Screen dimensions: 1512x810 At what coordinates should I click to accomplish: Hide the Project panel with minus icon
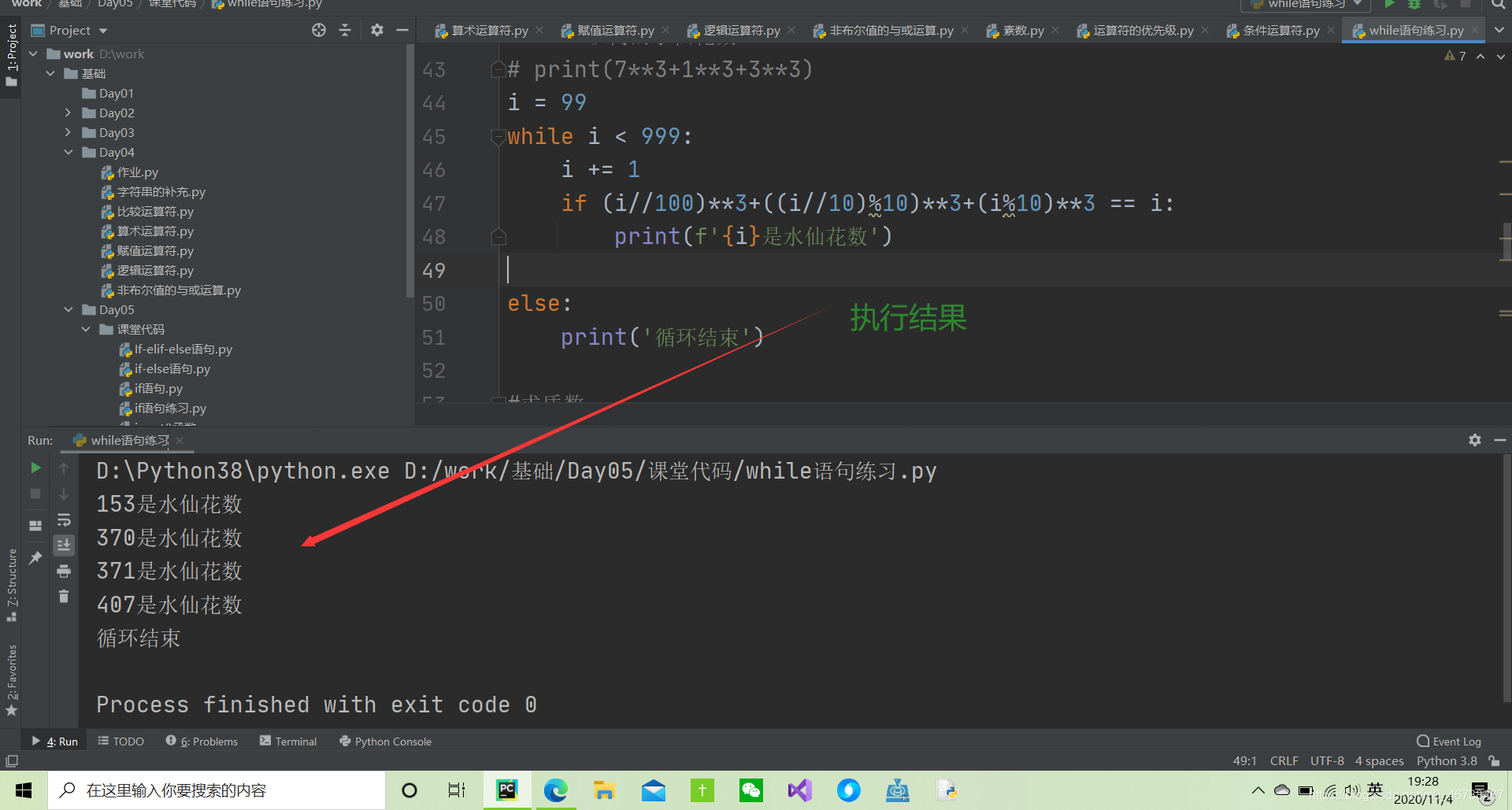[402, 30]
